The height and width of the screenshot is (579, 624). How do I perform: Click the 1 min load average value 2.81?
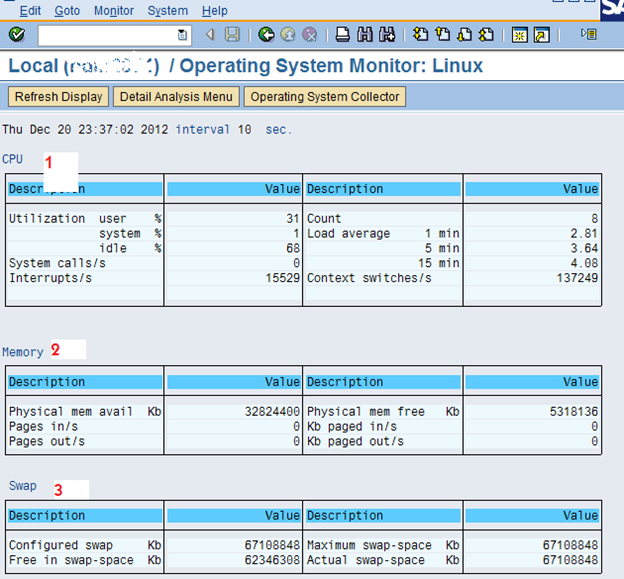point(584,234)
